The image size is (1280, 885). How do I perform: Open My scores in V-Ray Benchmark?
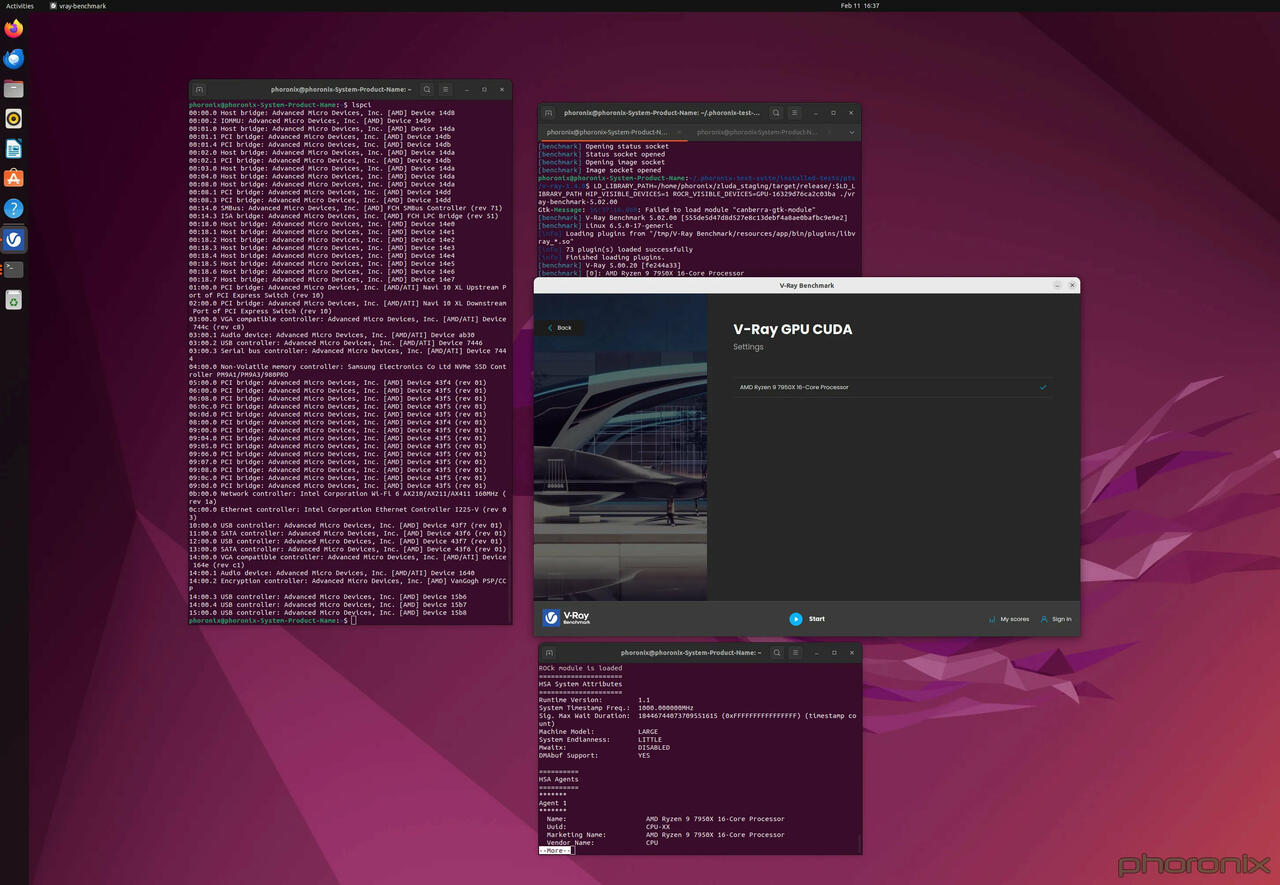[x=1009, y=619]
